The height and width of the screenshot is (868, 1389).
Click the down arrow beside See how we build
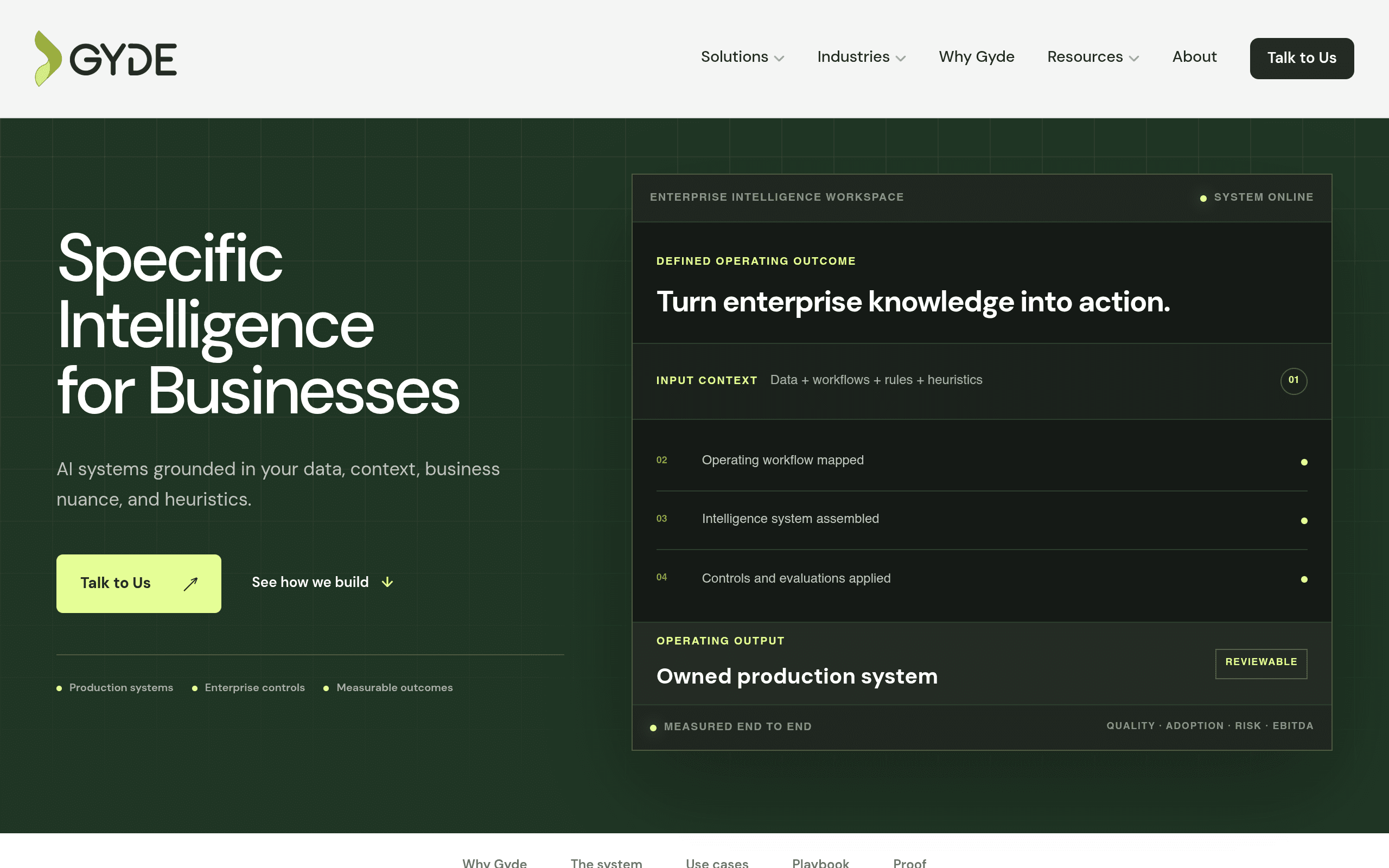(x=387, y=582)
